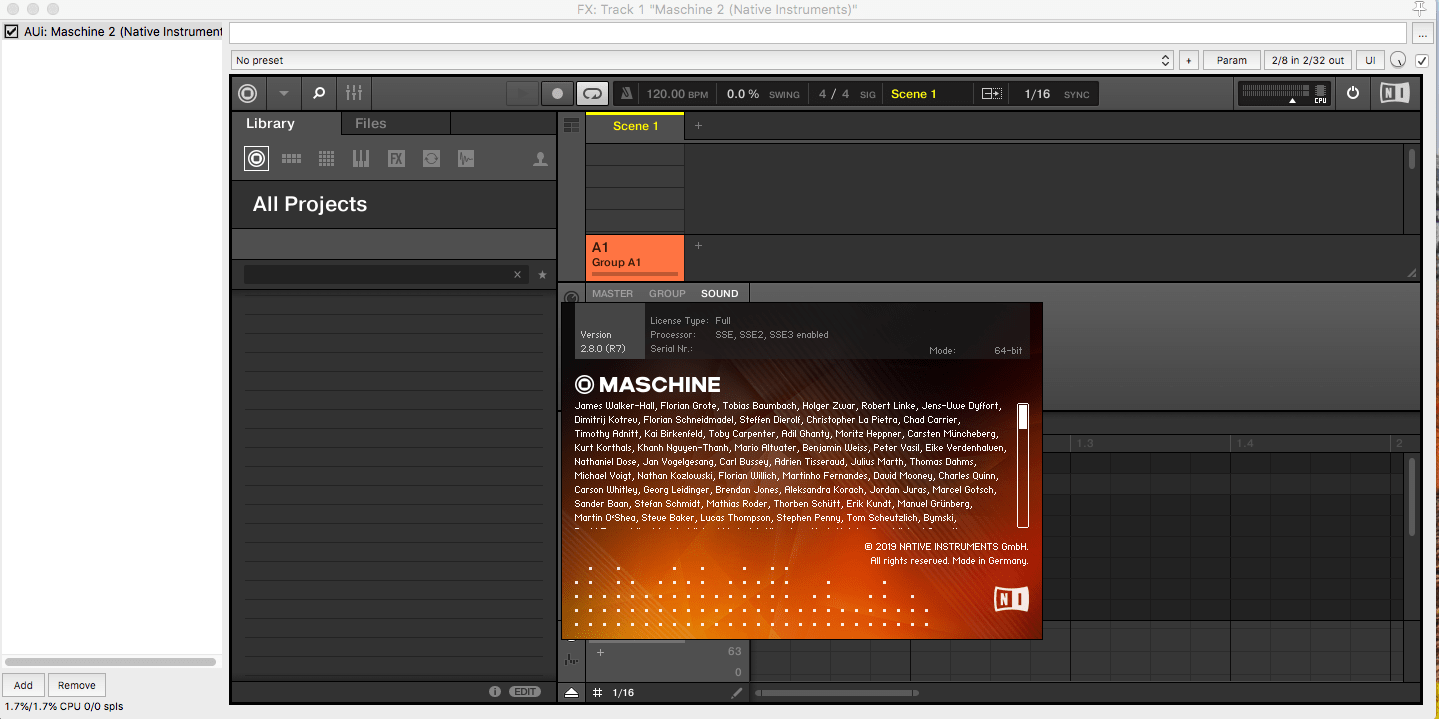Image resolution: width=1439 pixels, height=719 pixels.
Task: Show the info icon in browser footer
Action: [x=494, y=692]
